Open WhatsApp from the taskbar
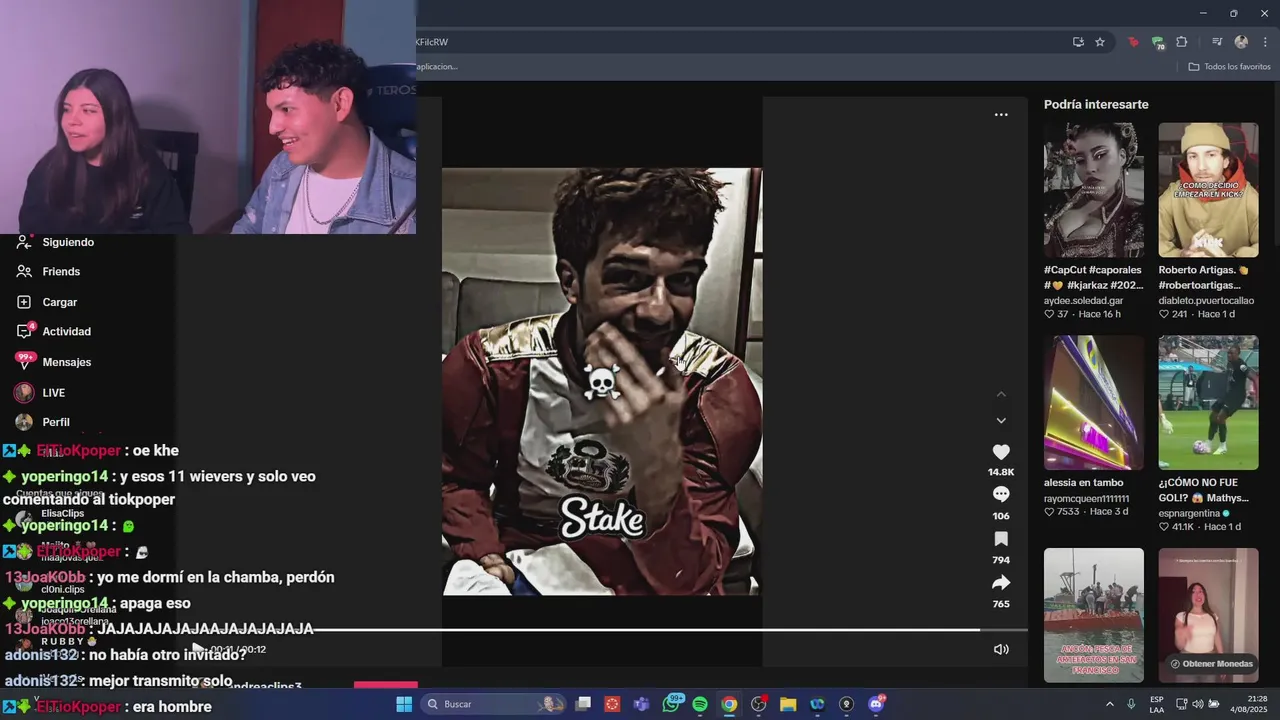The width and height of the screenshot is (1280, 720). (x=671, y=704)
